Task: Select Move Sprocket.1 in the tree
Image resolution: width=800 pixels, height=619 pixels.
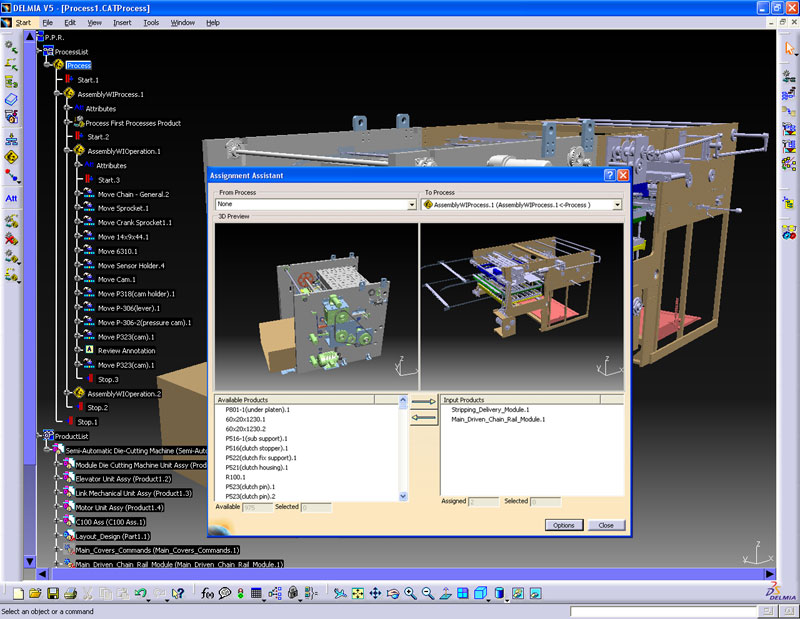Action: 123,208
